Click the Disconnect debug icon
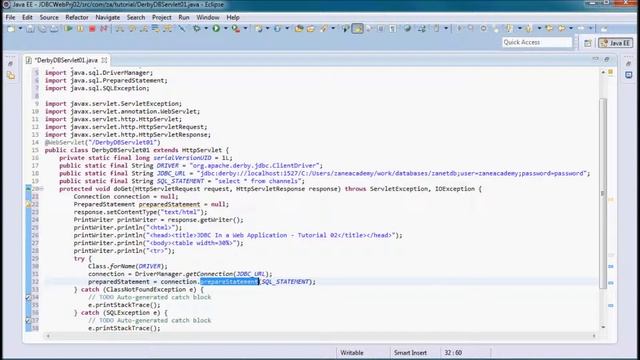The width and height of the screenshot is (640, 360). point(104,29)
